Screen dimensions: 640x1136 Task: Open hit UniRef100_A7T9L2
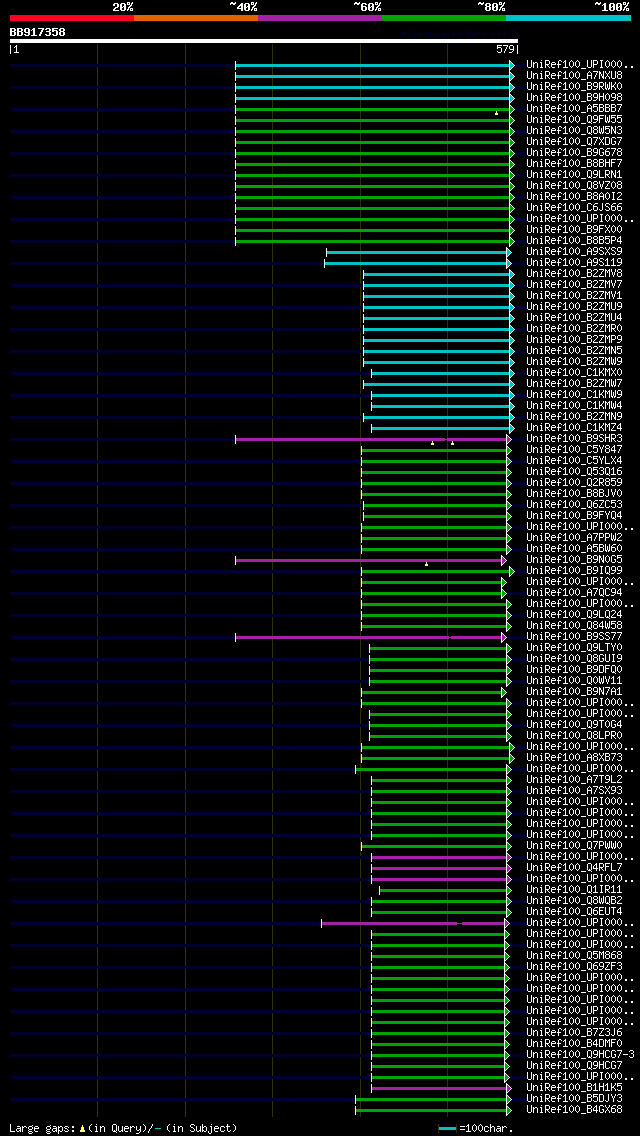click(x=574, y=780)
